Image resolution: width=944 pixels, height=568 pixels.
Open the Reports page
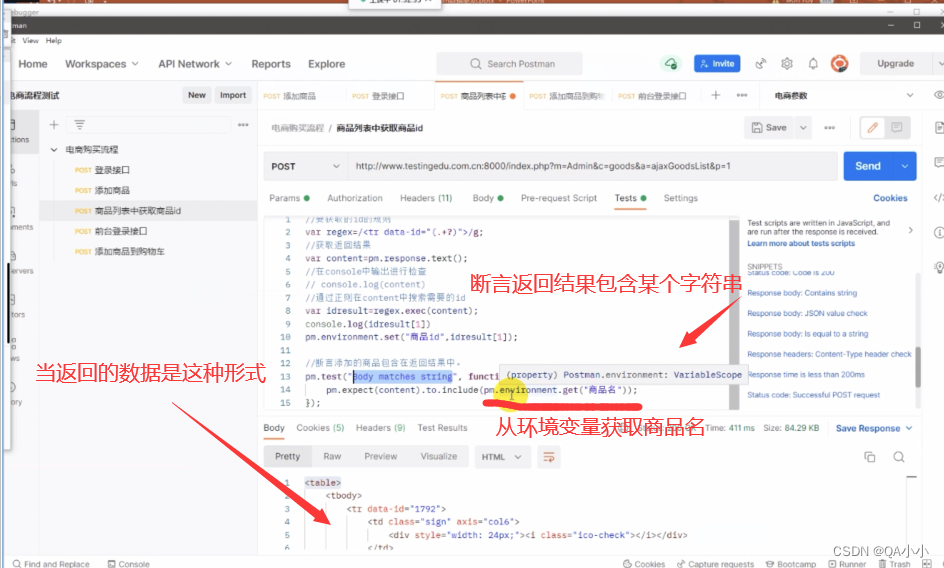[271, 64]
